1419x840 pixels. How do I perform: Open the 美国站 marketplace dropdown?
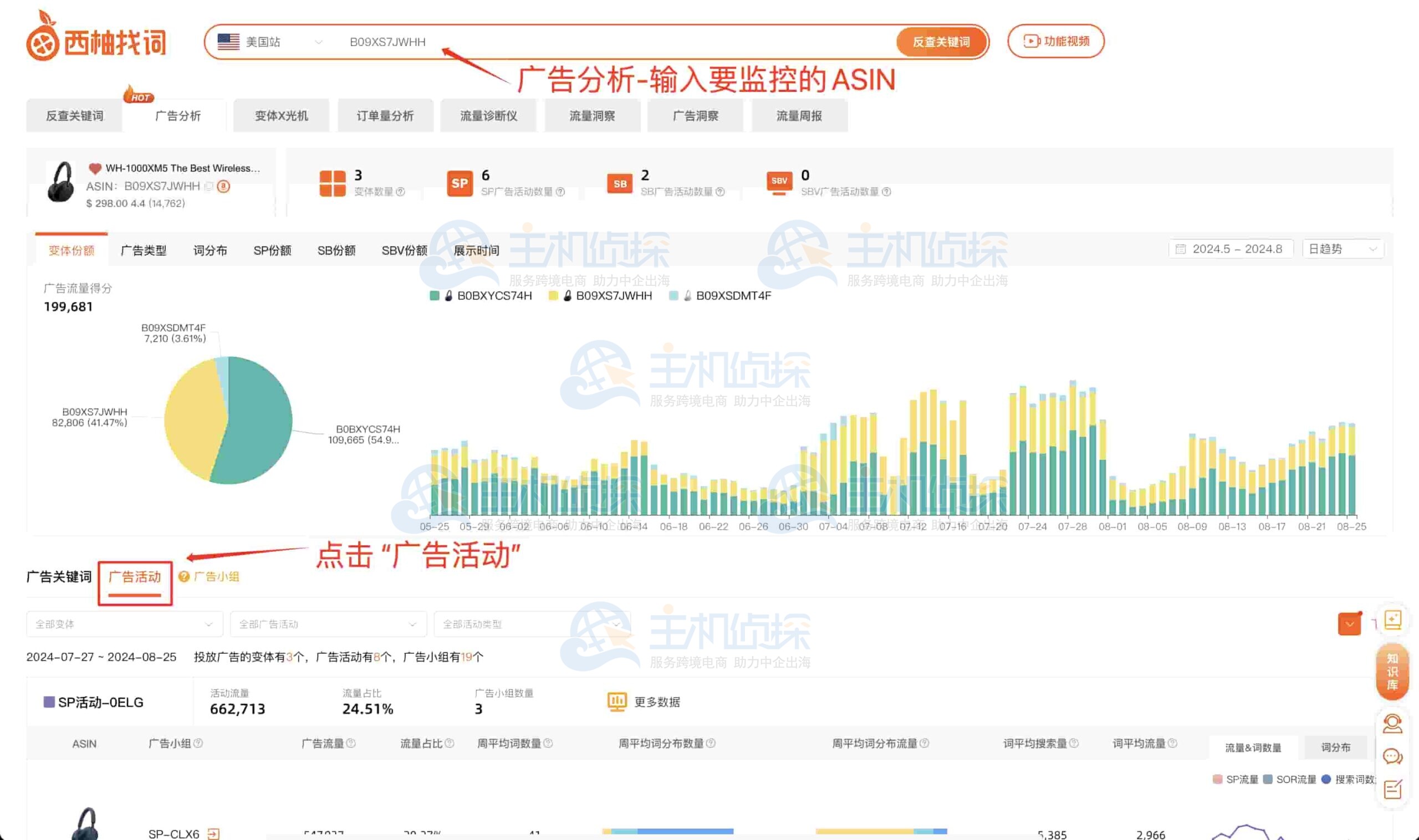[270, 42]
